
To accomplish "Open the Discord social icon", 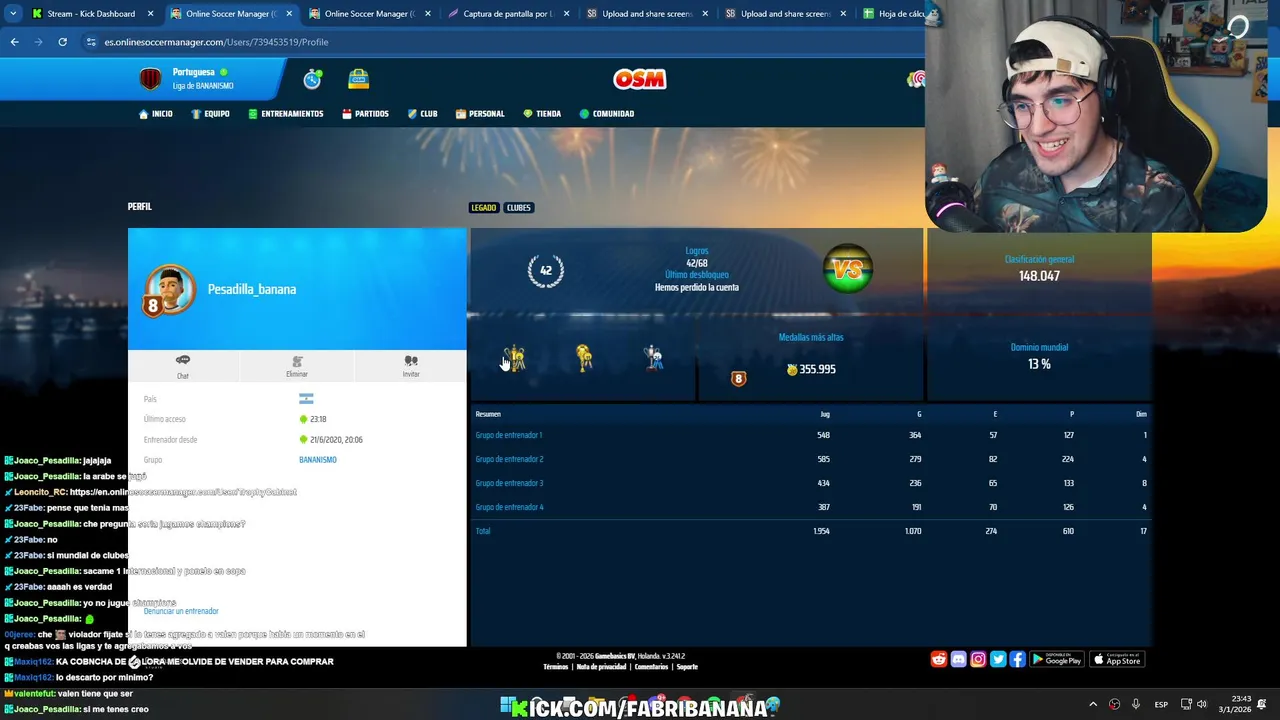I will [959, 659].
